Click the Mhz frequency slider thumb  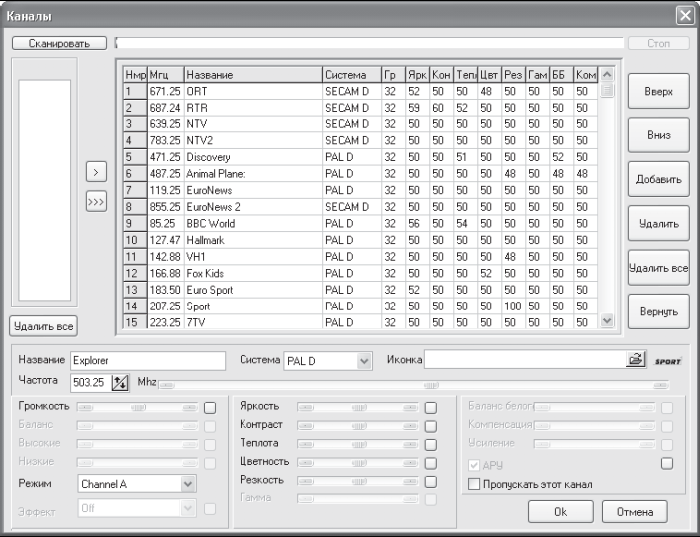coord(431,385)
